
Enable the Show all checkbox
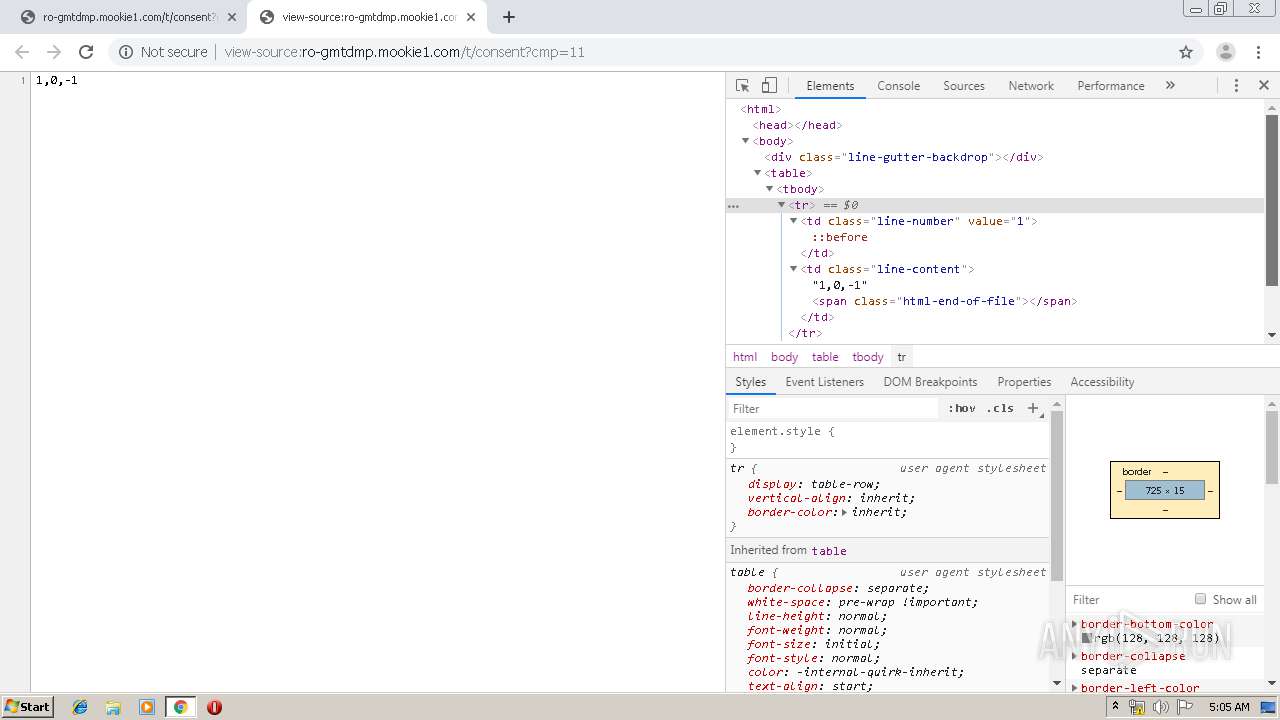[x=1200, y=599]
